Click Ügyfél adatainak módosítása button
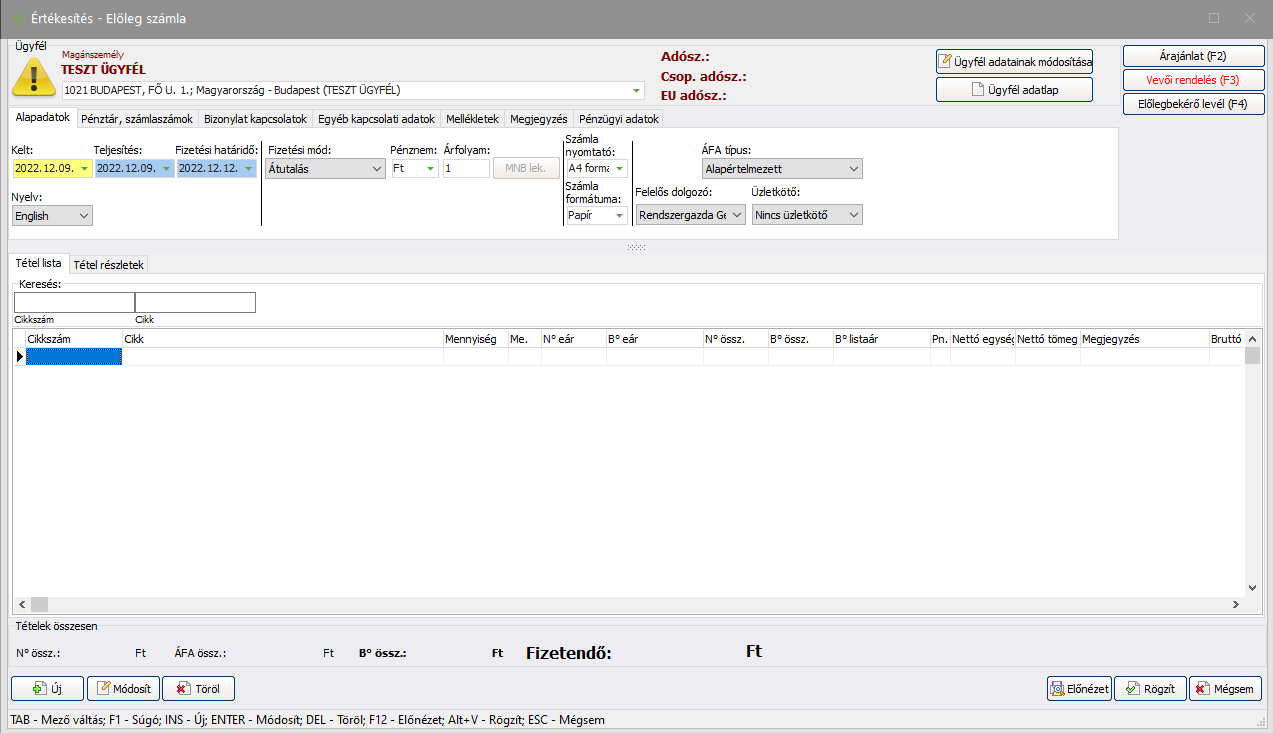Screen dimensions: 1273x733 click(x=1014, y=62)
